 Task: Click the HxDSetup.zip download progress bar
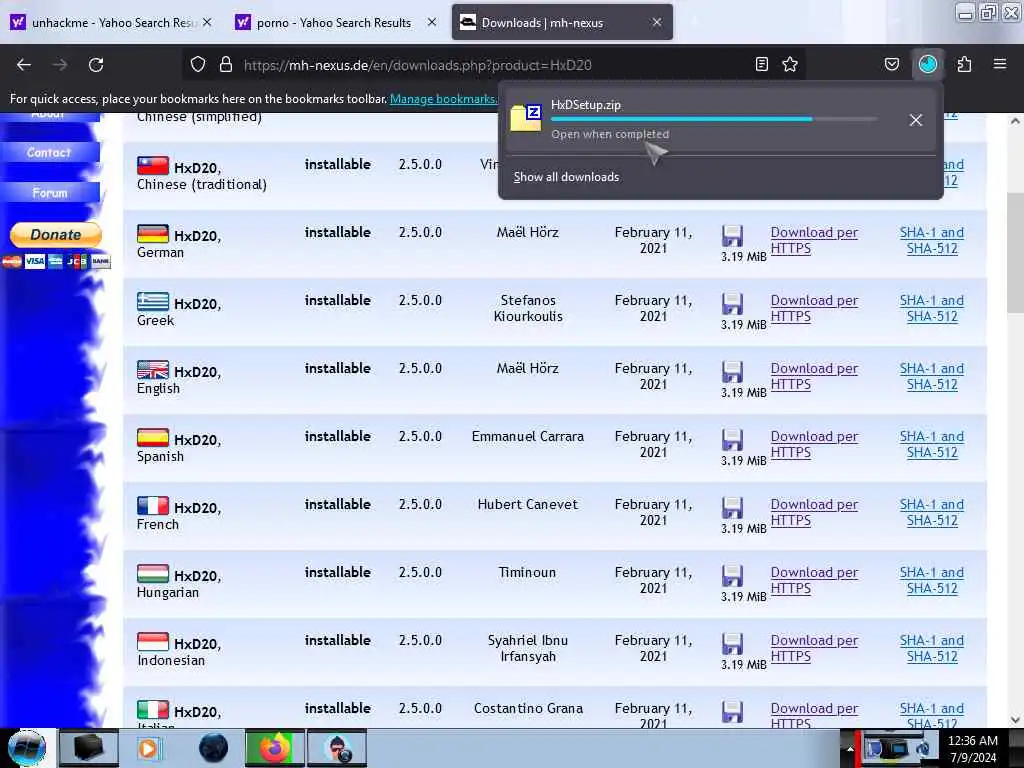(x=714, y=120)
